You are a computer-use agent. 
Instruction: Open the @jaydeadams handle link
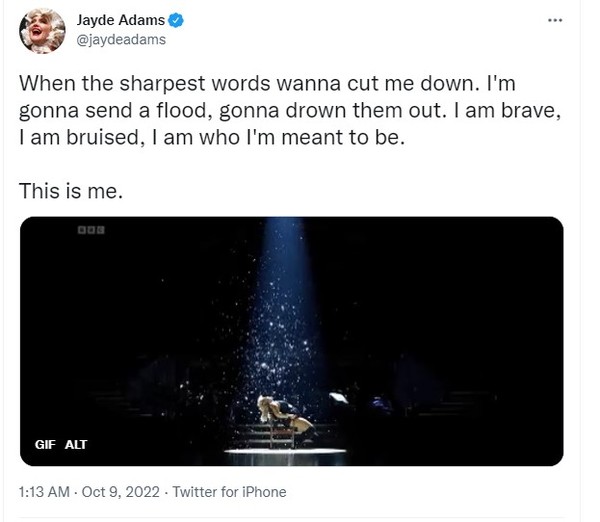tap(121, 40)
